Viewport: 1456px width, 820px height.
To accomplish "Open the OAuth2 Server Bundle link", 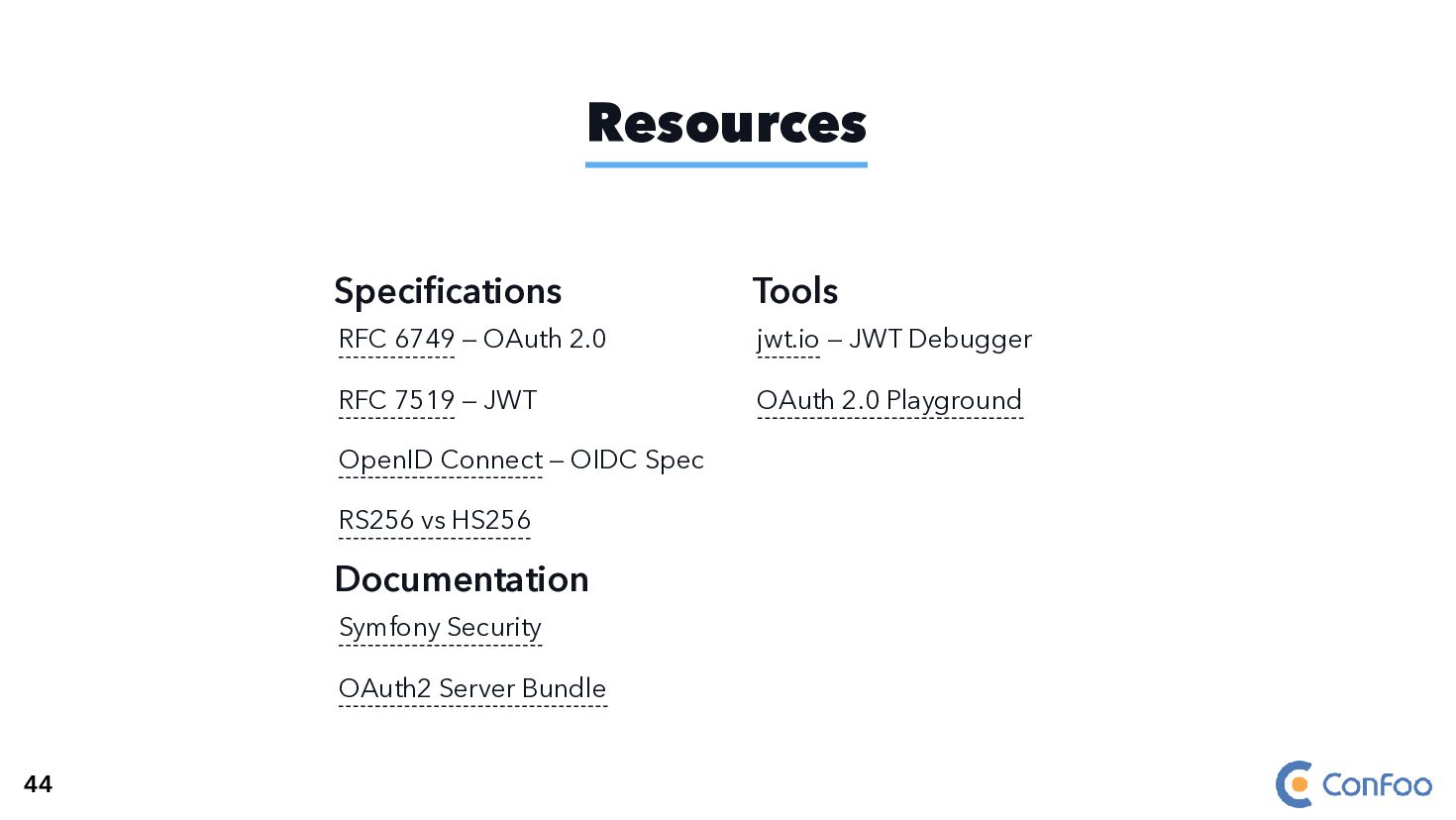I will pyautogui.click(x=471, y=689).
